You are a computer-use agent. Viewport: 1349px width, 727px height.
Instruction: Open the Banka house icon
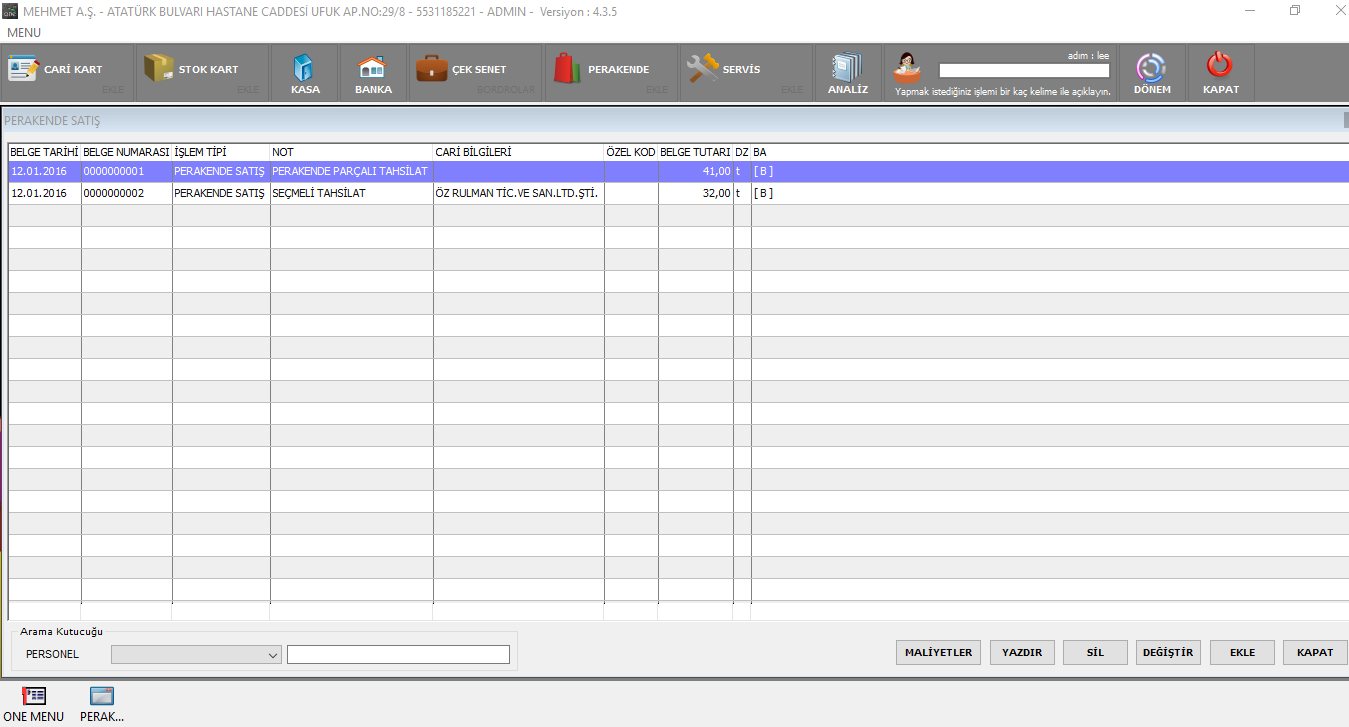372,67
